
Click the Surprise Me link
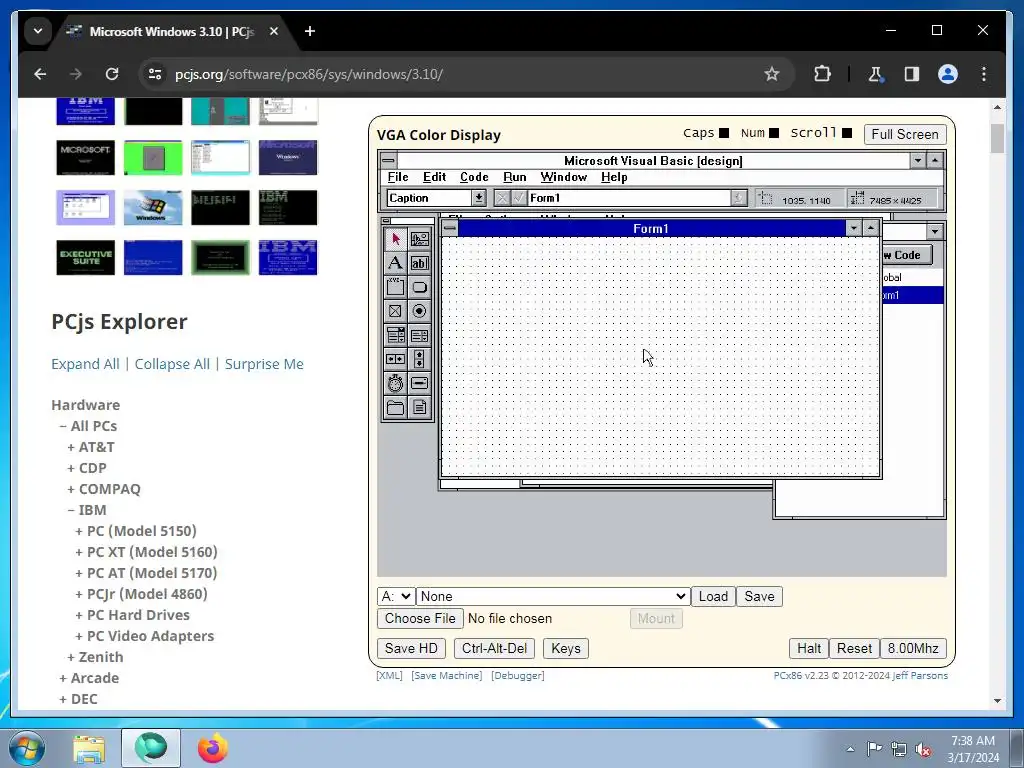(264, 364)
